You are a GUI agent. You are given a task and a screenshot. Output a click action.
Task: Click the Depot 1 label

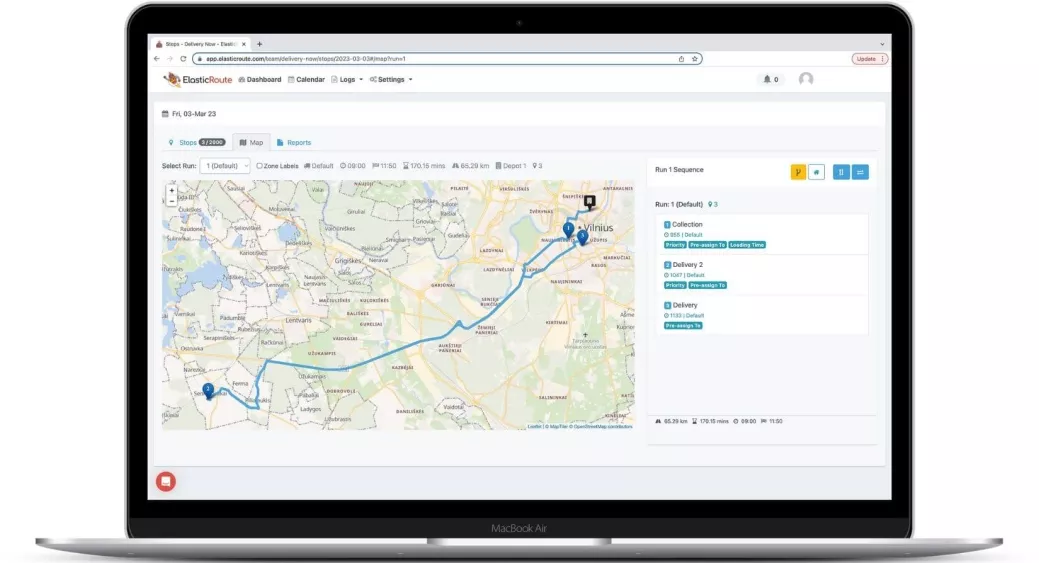point(511,166)
